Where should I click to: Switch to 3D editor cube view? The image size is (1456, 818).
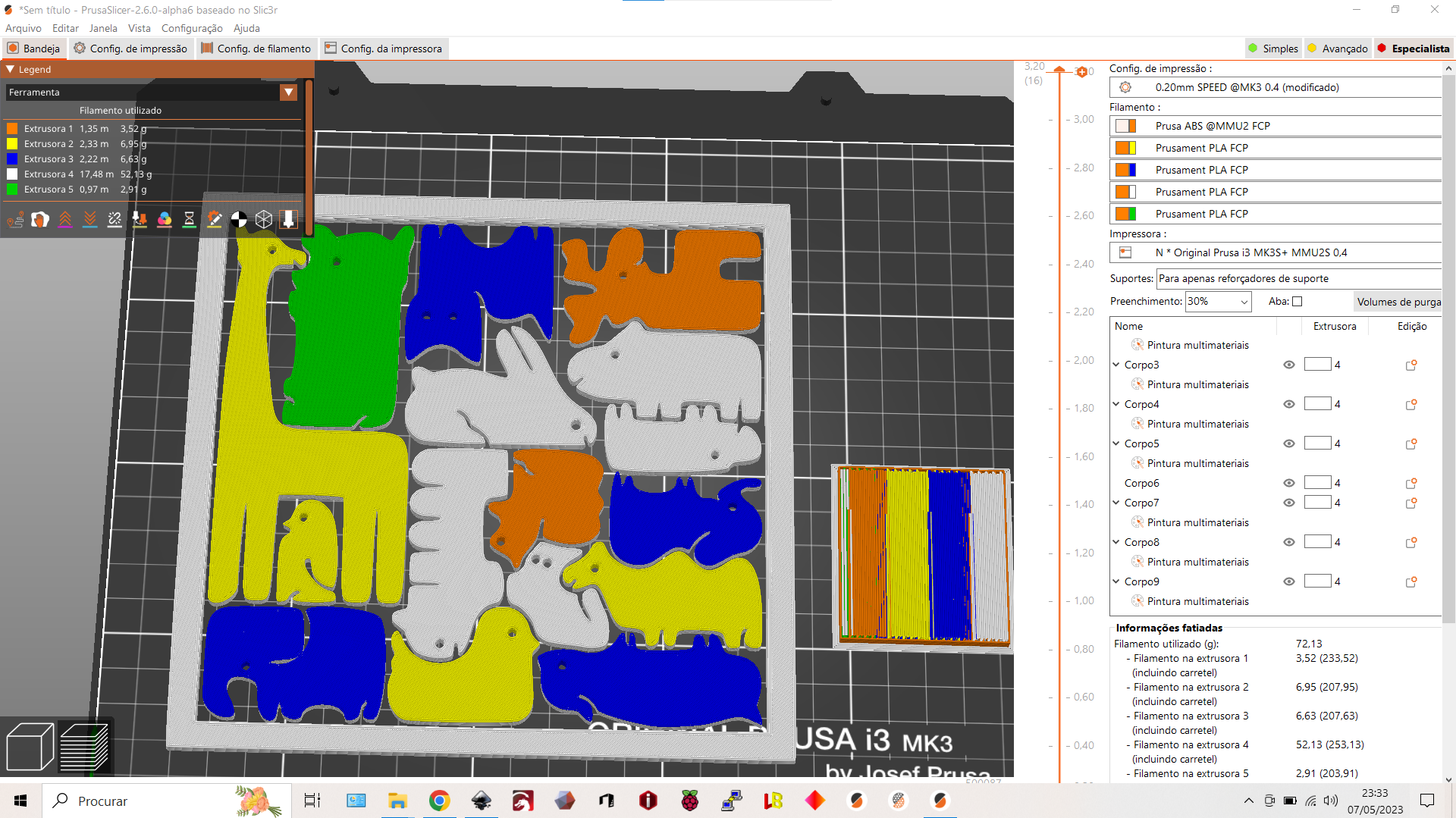pos(30,747)
